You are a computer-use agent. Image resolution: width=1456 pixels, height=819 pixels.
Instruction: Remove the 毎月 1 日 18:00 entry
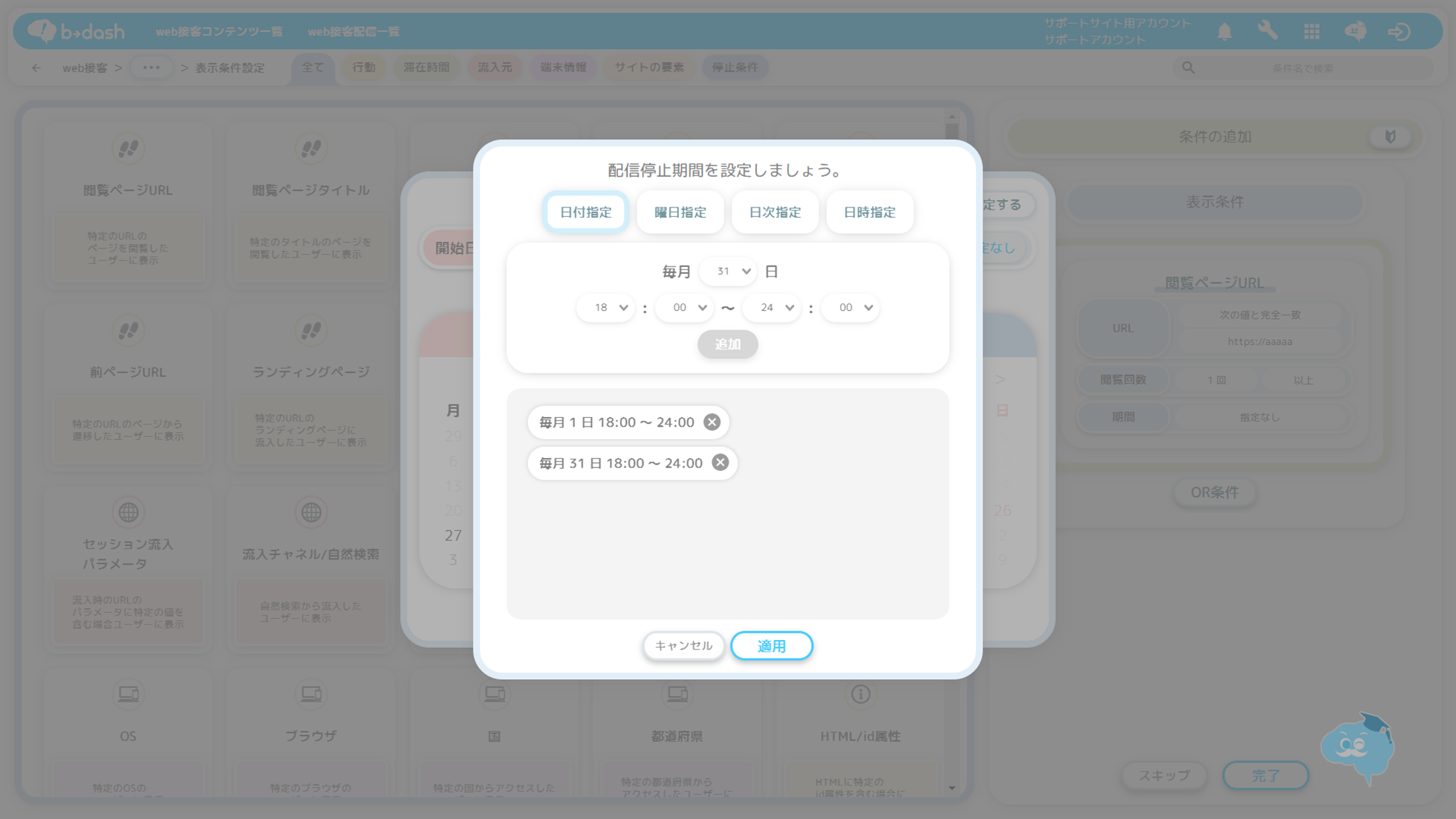click(712, 422)
